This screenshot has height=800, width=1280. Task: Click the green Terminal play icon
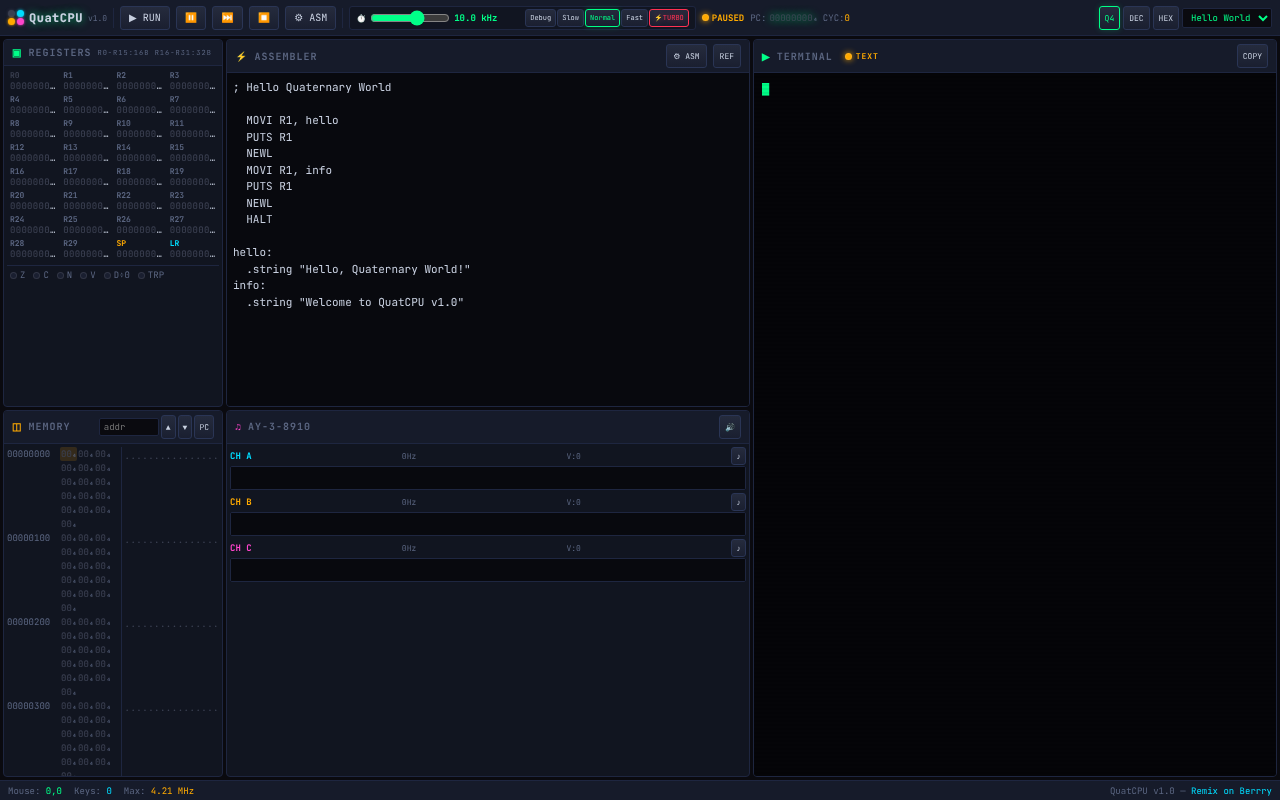pos(766,56)
